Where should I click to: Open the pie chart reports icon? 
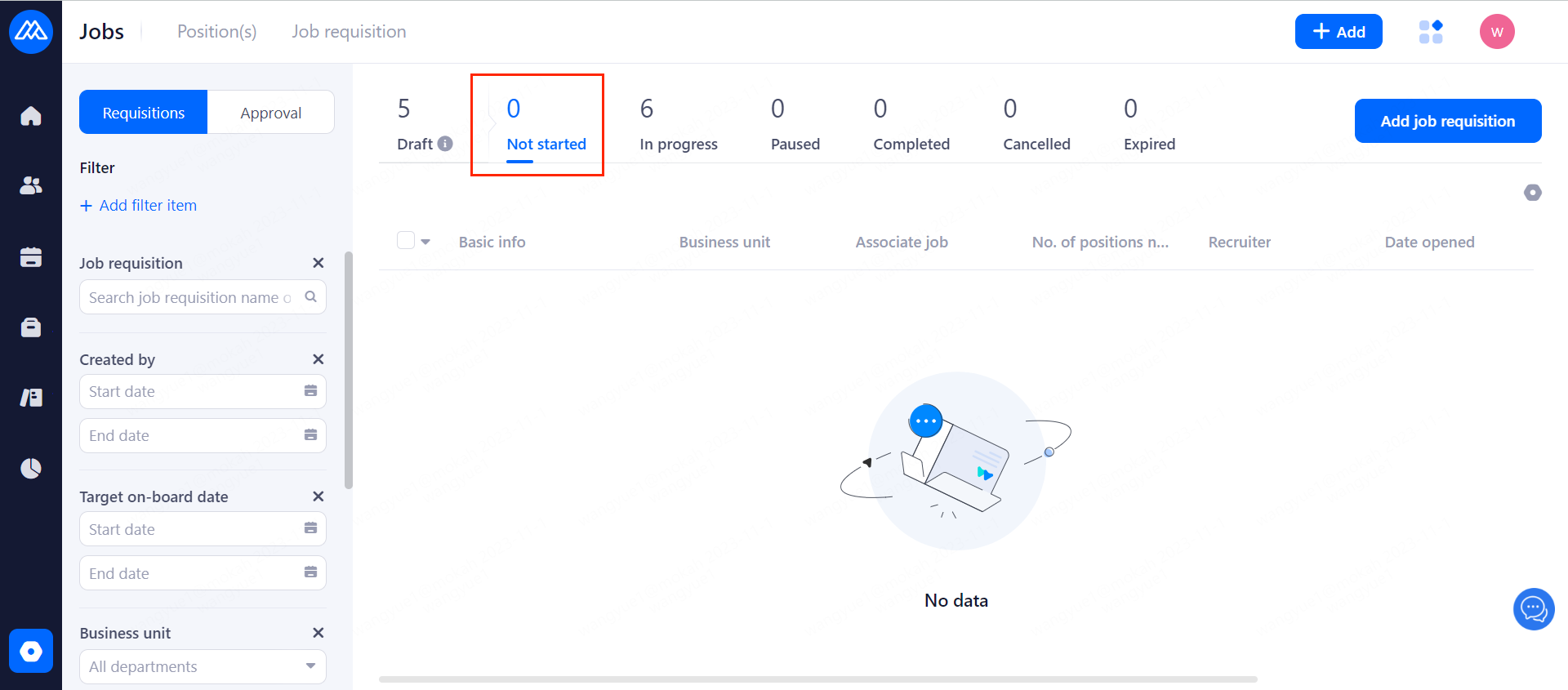31,469
